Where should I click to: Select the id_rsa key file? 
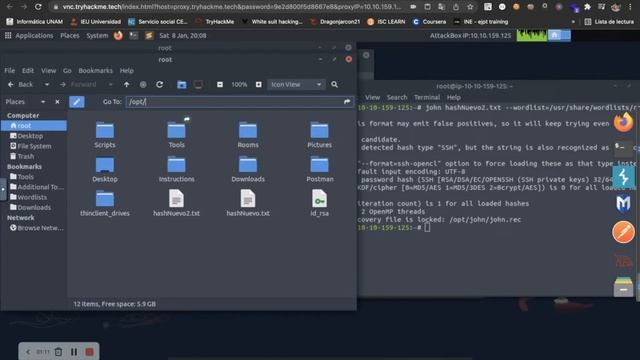[320, 203]
